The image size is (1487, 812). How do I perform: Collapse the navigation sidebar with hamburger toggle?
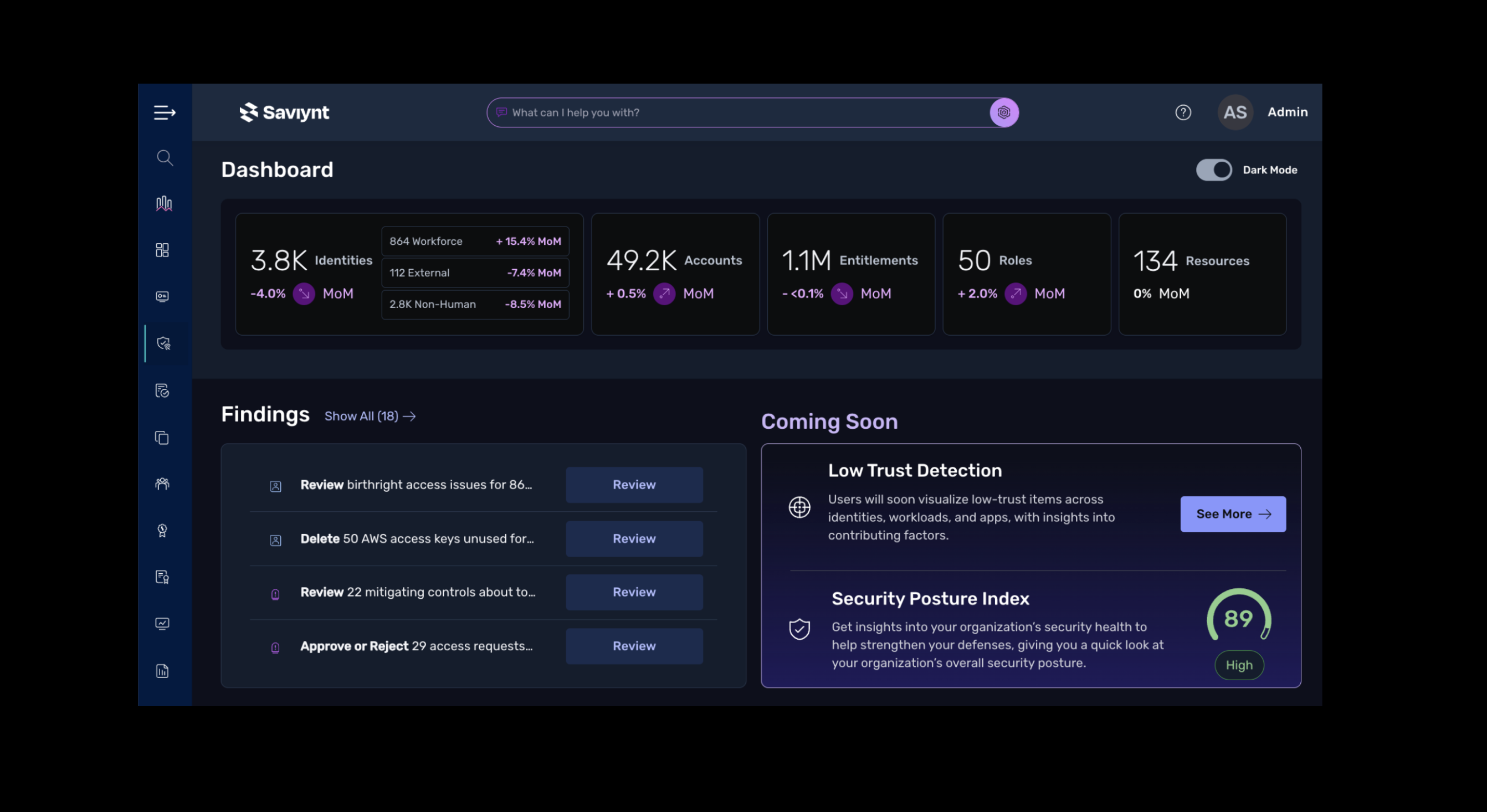coord(165,112)
